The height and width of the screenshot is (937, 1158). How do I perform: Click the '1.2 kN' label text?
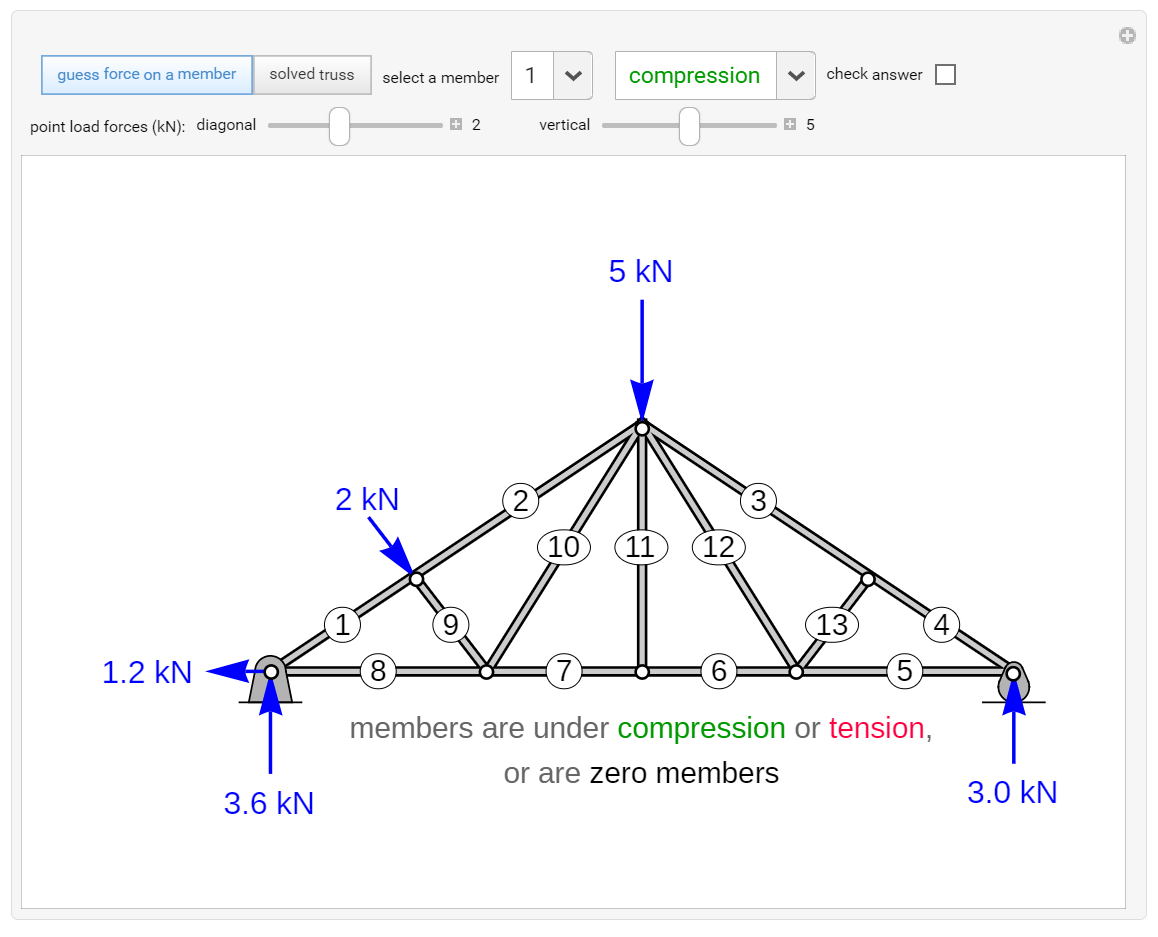tap(147, 673)
